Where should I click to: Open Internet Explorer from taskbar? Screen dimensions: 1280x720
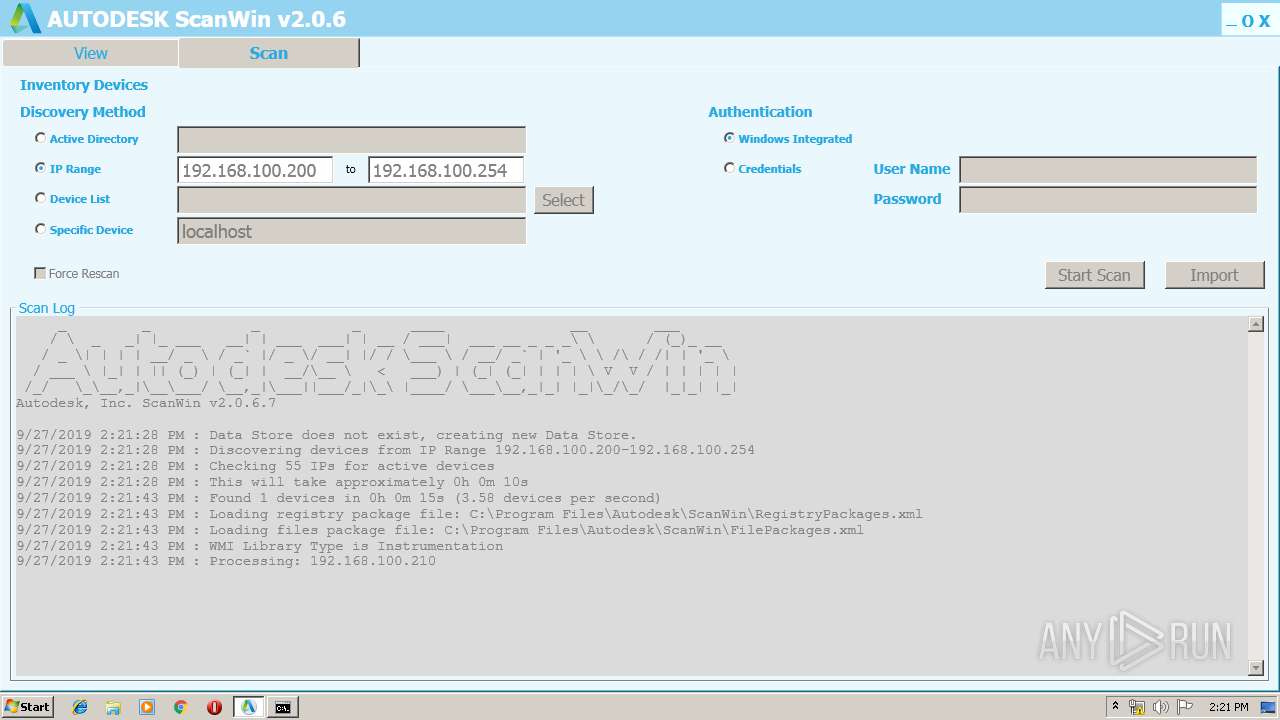pyautogui.click(x=80, y=707)
